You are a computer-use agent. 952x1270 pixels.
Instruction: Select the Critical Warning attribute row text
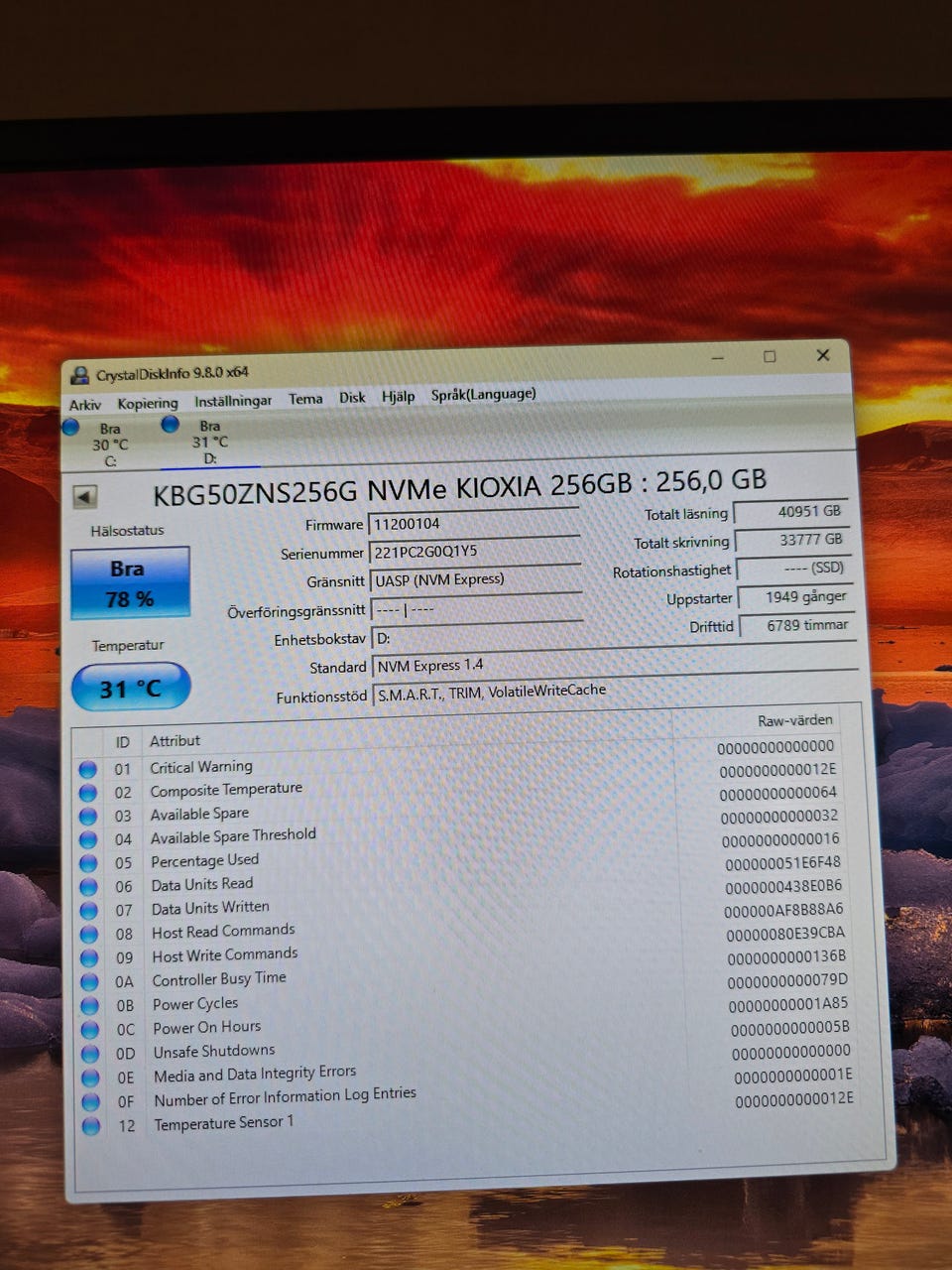click(201, 767)
